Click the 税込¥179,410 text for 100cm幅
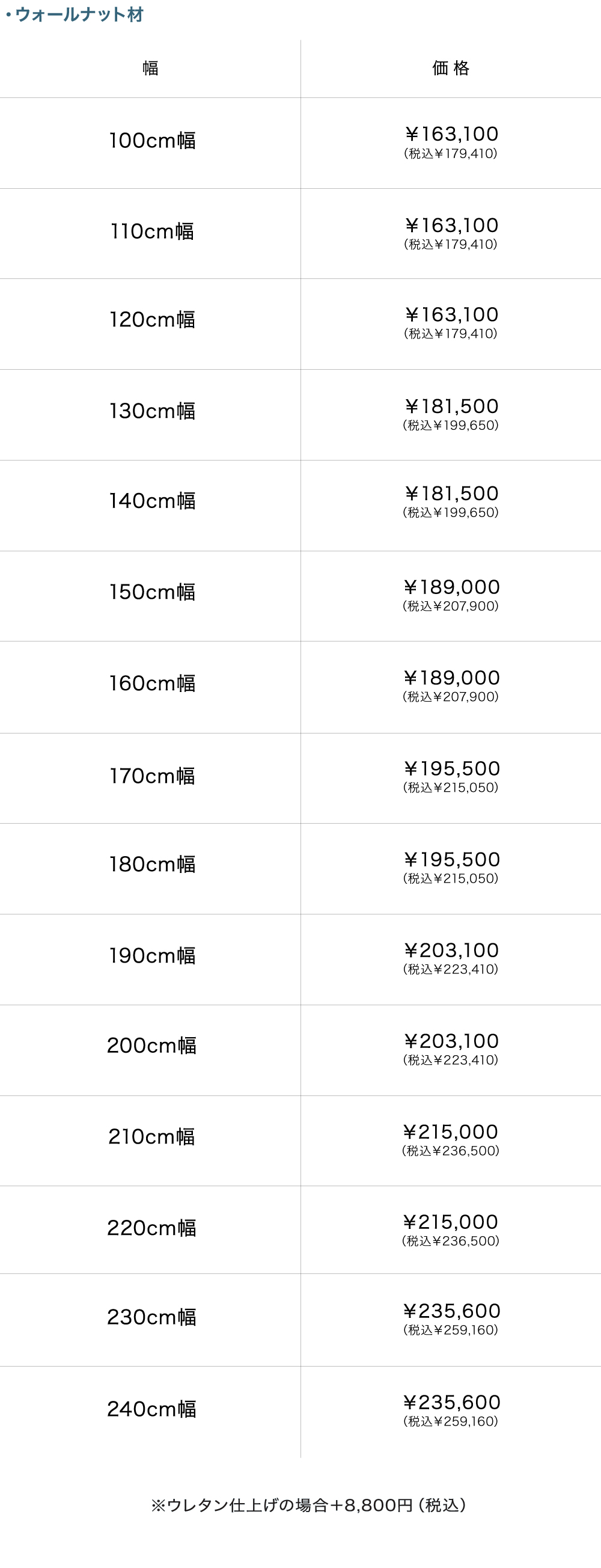Image resolution: width=601 pixels, height=1568 pixels. click(451, 153)
